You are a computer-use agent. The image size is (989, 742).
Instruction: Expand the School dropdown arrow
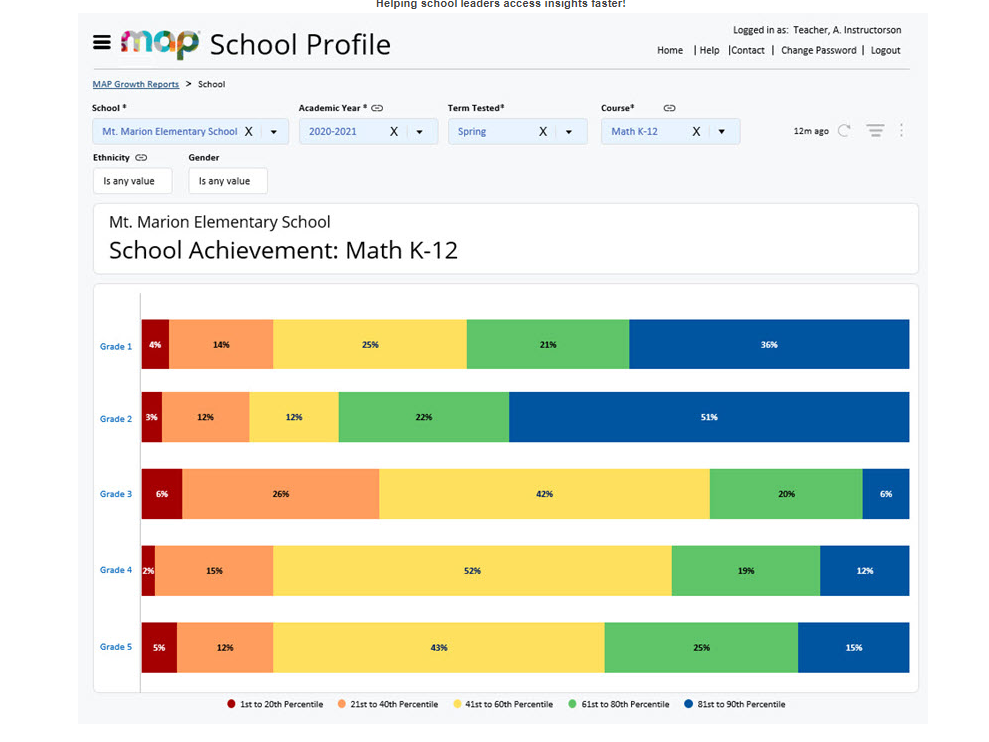tap(274, 132)
